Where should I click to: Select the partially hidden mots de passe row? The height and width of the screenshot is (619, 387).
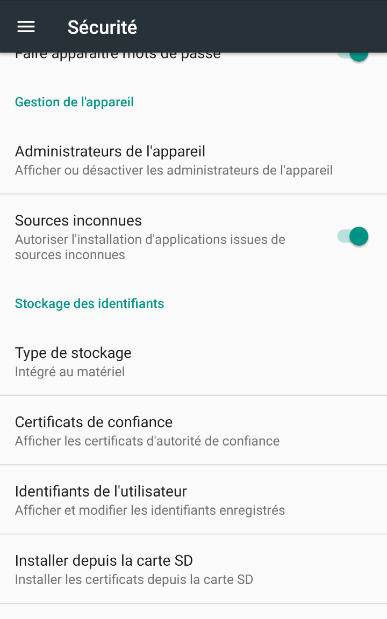194,58
